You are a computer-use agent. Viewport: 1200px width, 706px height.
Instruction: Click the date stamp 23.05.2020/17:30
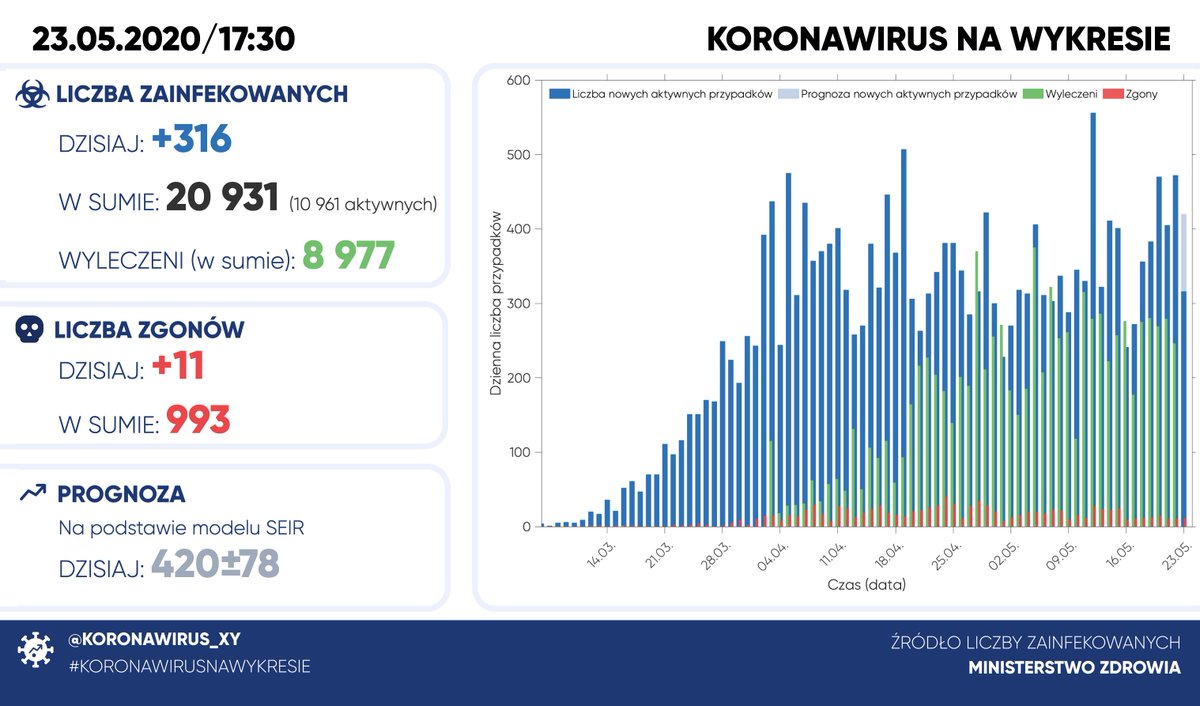click(x=163, y=39)
